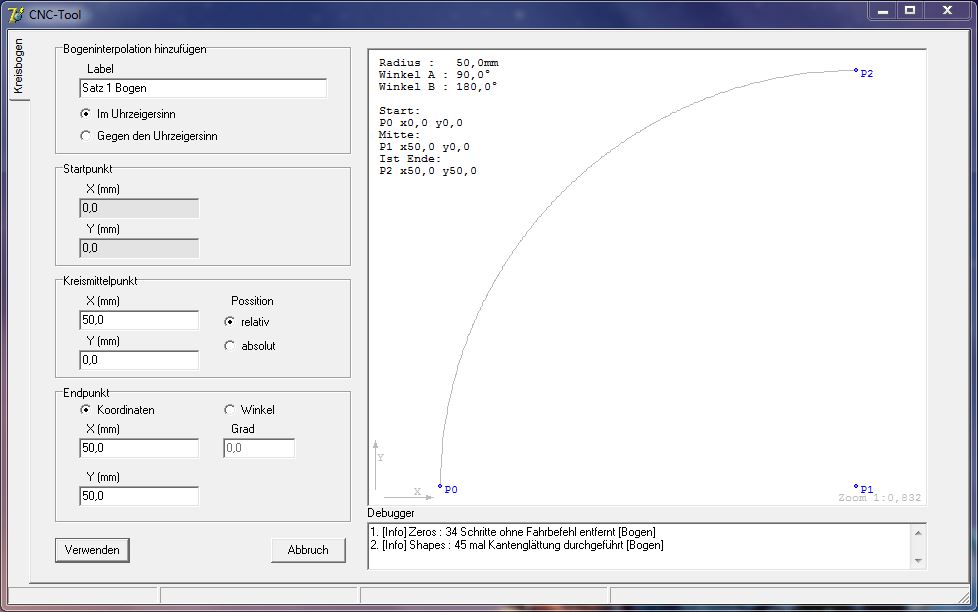
Task: Select the Kreisbogen vertical tab
Action: pos(17,67)
